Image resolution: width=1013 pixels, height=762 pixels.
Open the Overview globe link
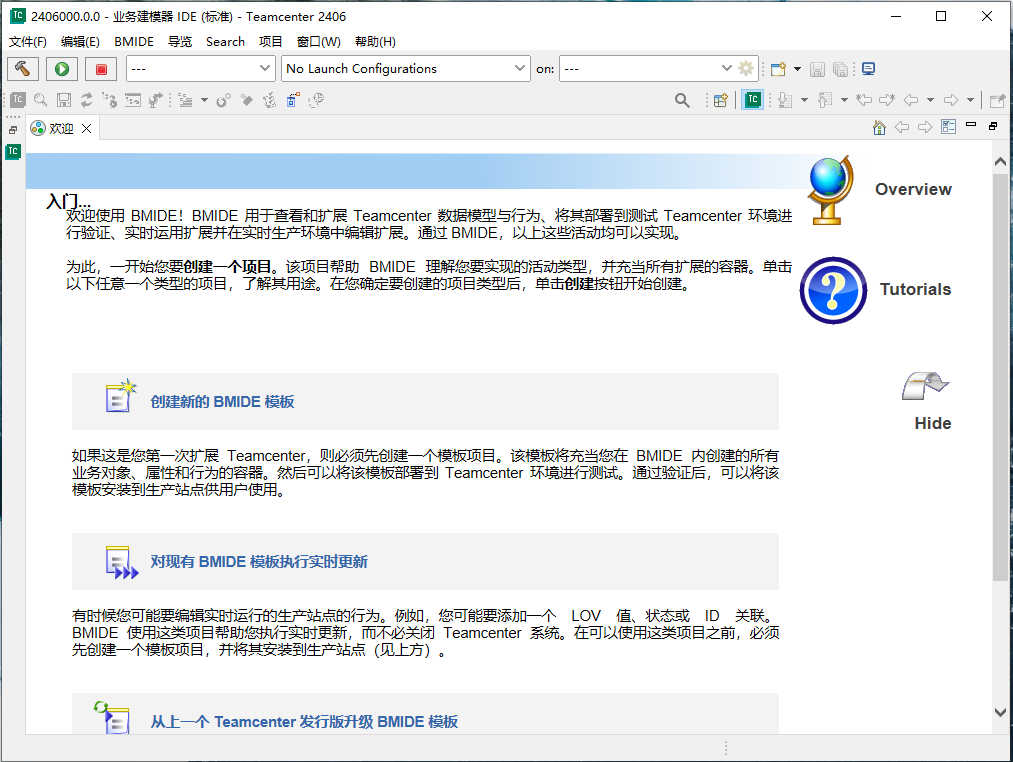880,189
